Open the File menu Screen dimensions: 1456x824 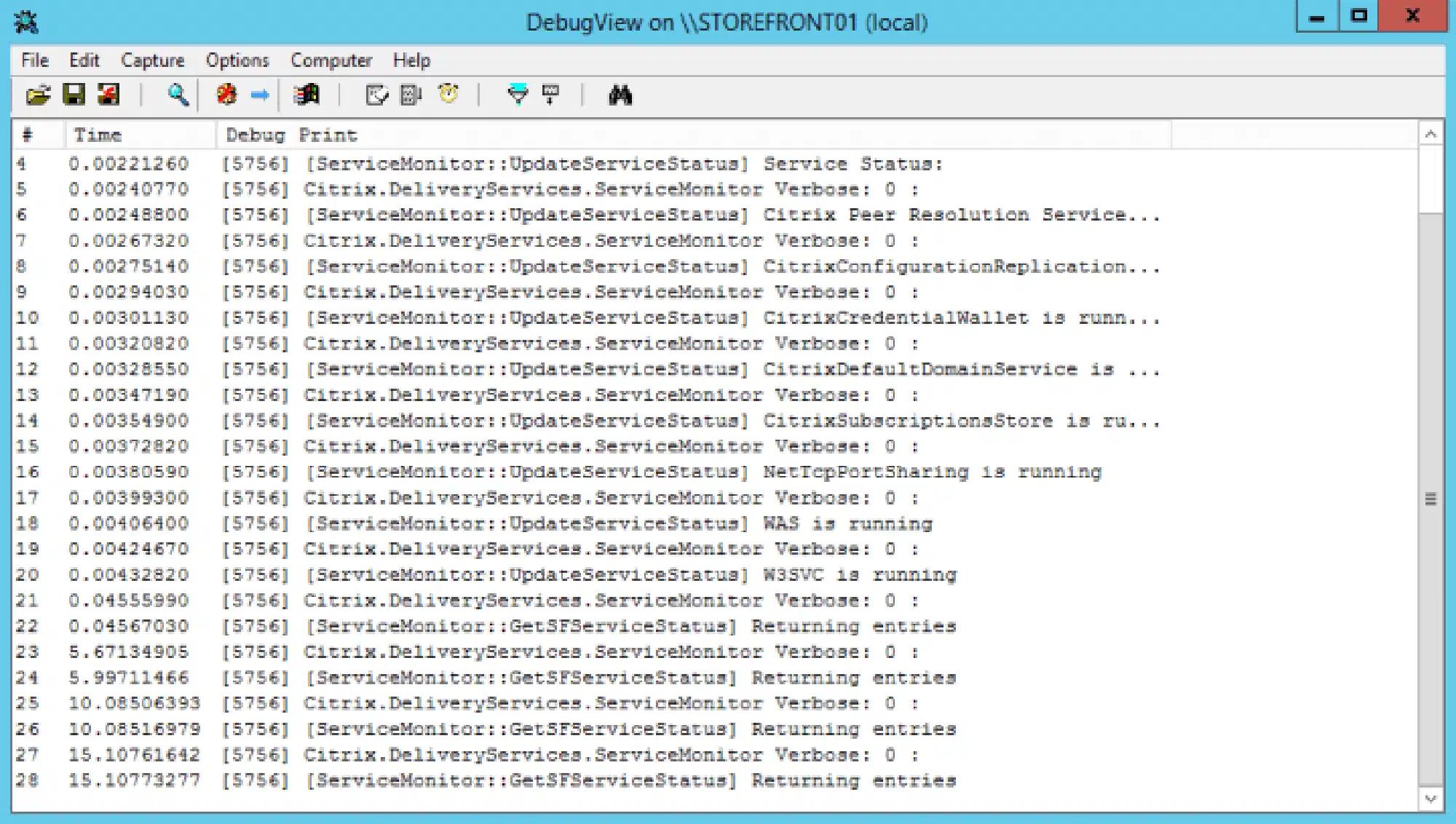click(x=35, y=60)
